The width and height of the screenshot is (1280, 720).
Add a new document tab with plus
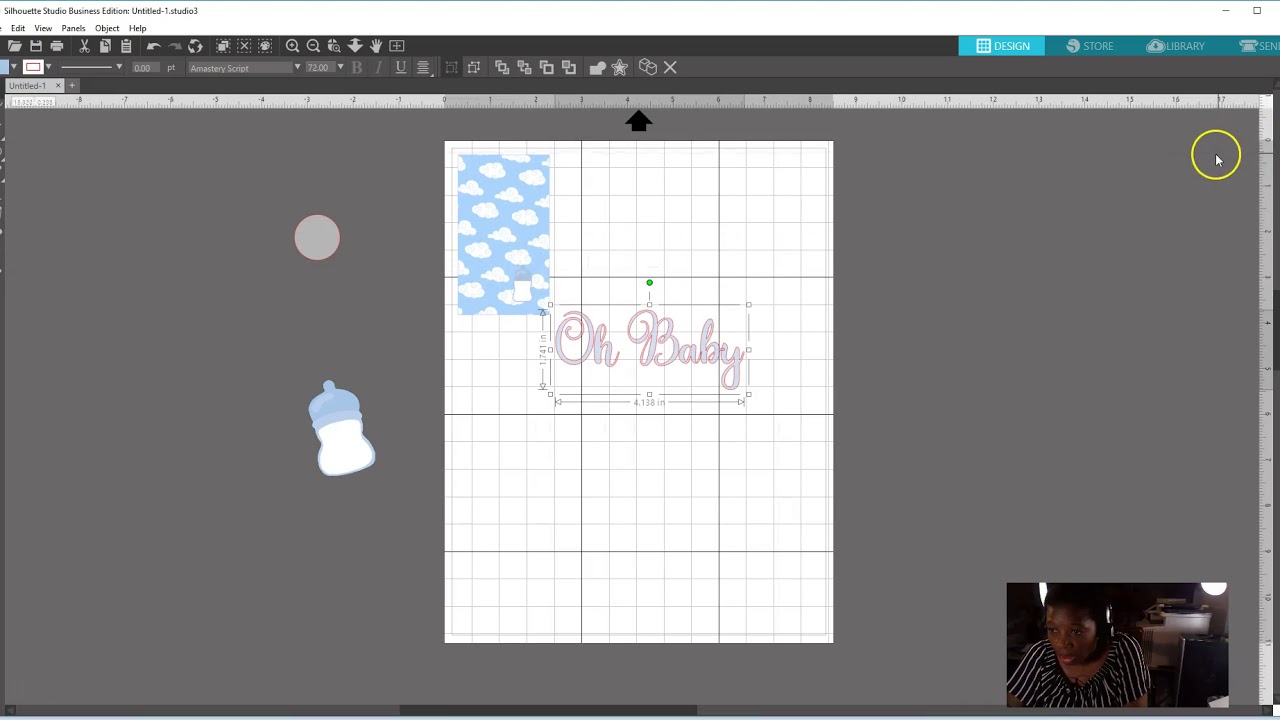click(72, 86)
